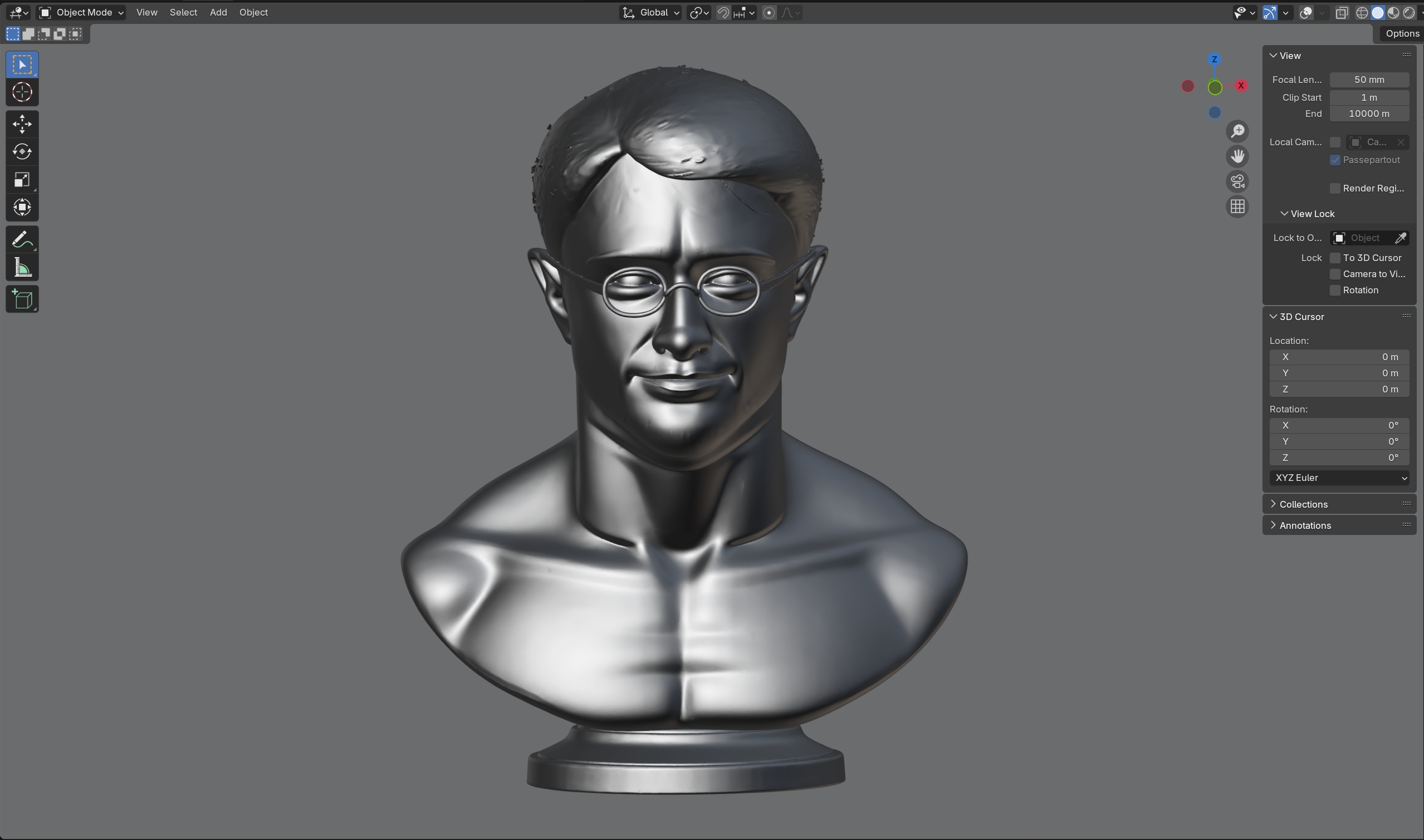Enable the Render Region checkbox
The width and height of the screenshot is (1424, 840).
point(1335,189)
